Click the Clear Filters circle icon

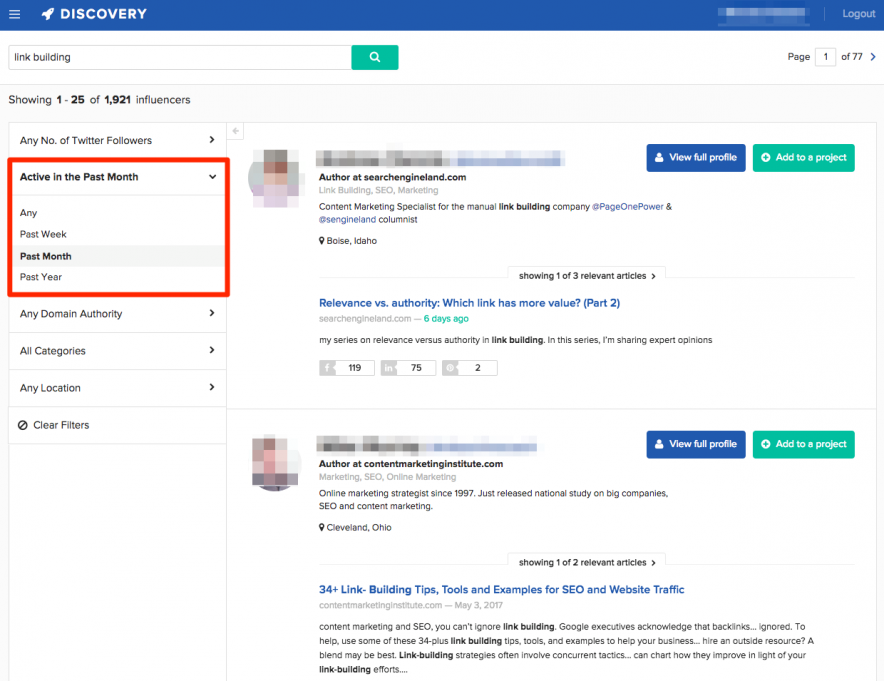[x=23, y=425]
